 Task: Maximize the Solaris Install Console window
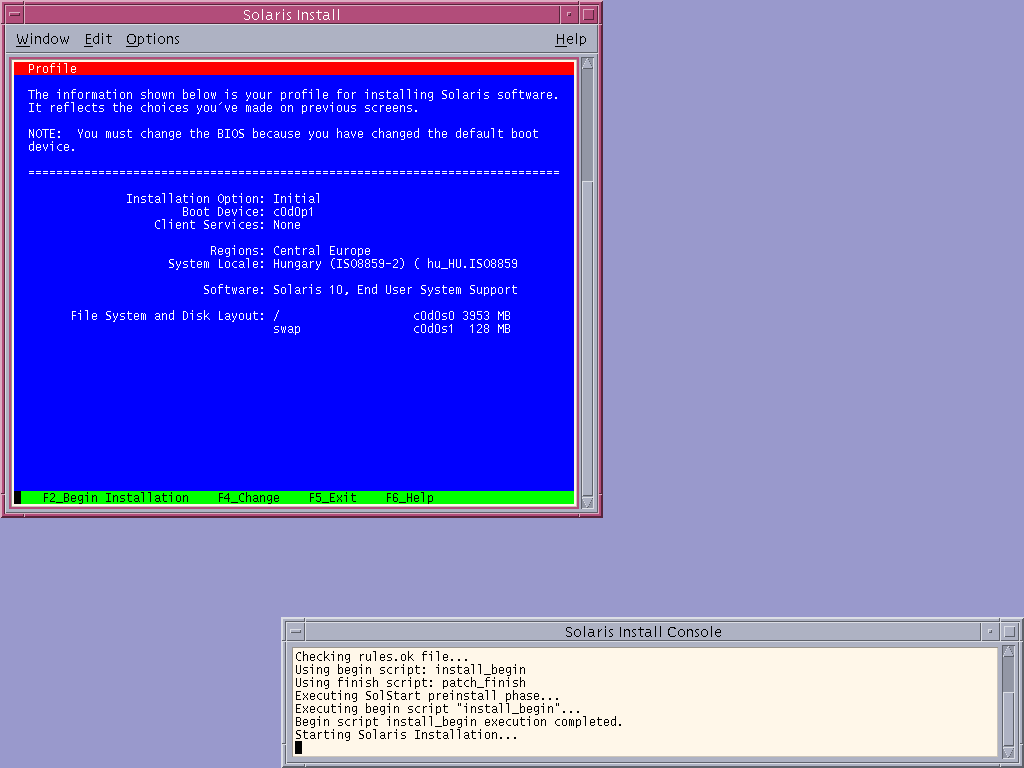click(1009, 632)
